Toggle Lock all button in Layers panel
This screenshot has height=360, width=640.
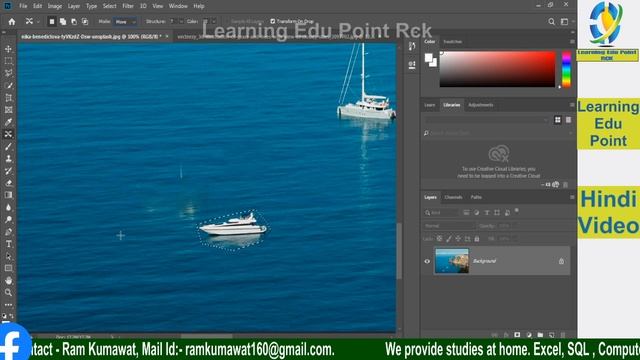477,239
